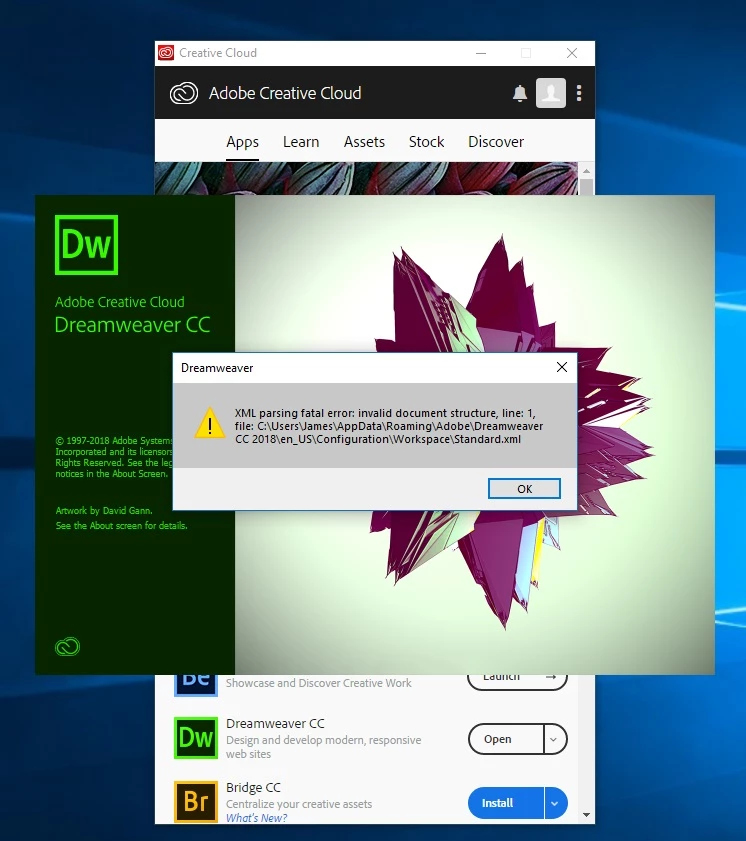Click the scroll up arrow in Creative Cloud
This screenshot has height=841, width=746.
click(x=586, y=171)
